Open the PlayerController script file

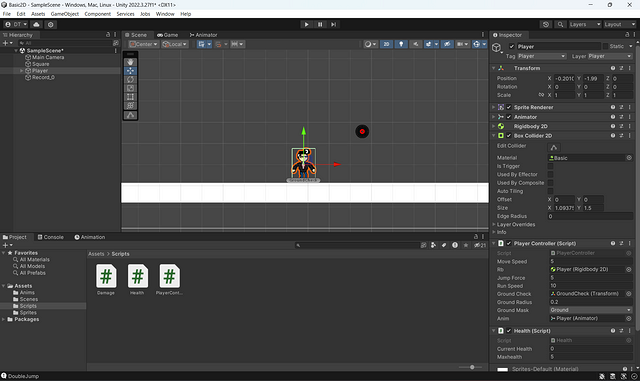(x=169, y=279)
